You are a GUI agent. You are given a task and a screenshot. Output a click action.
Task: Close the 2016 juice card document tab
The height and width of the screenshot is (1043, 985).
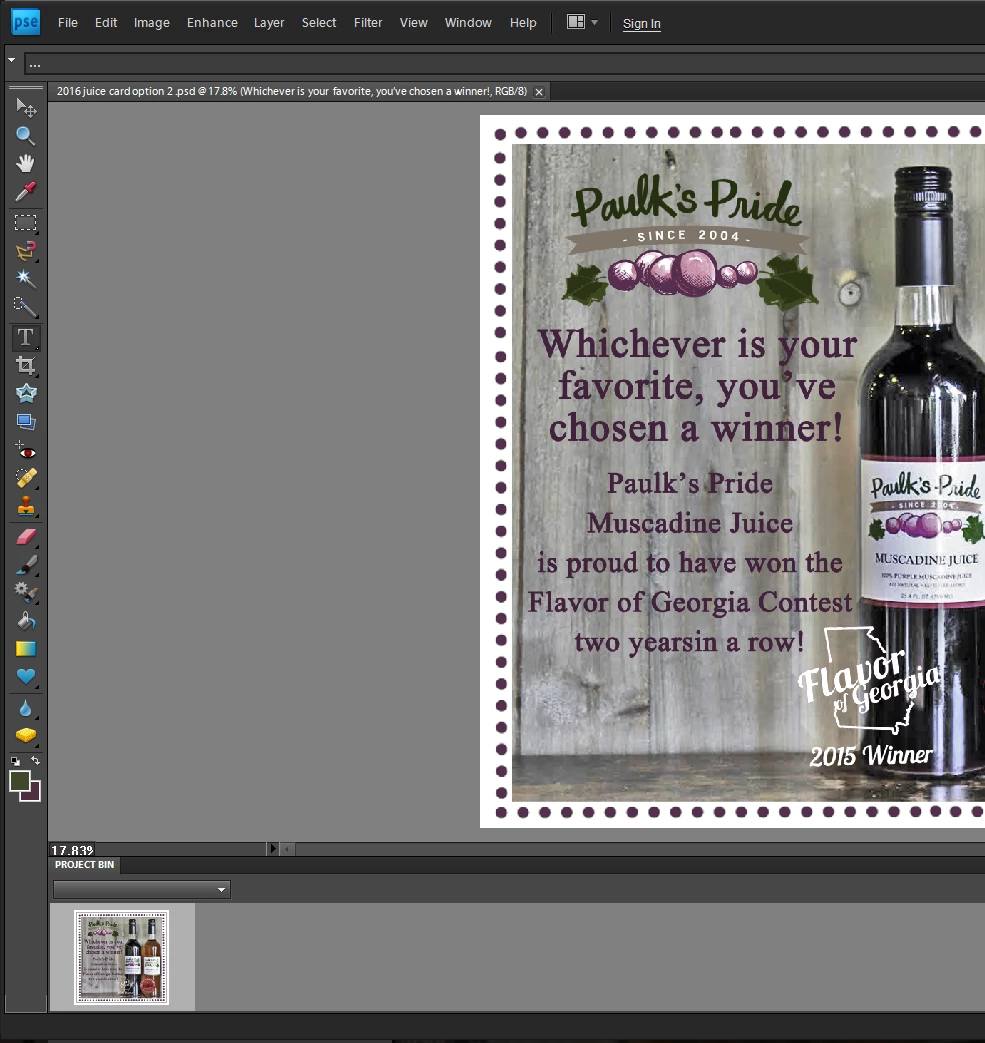click(x=539, y=92)
